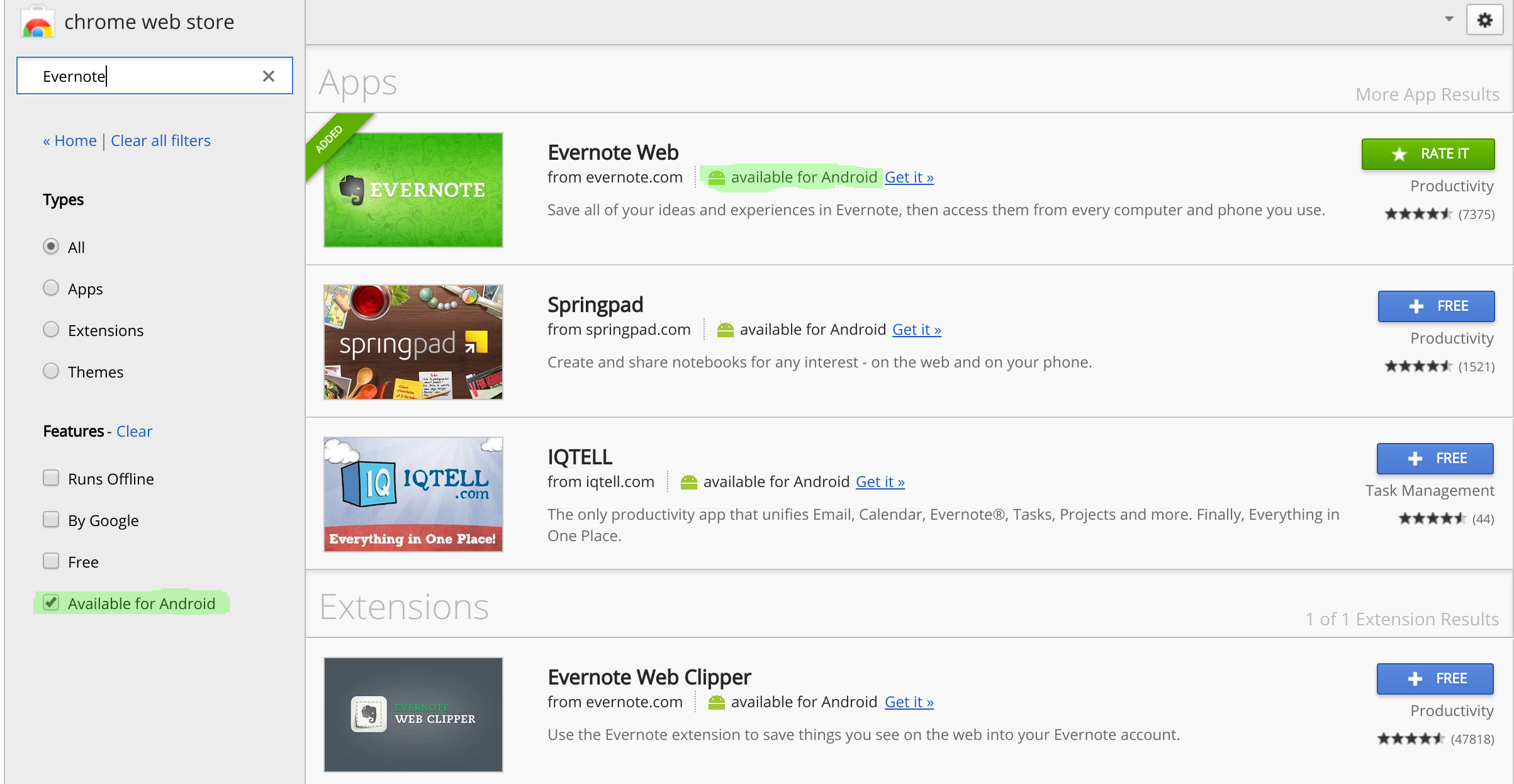This screenshot has width=1514, height=784.
Task: Open the Evernote Web title
Action: pyautogui.click(x=613, y=152)
